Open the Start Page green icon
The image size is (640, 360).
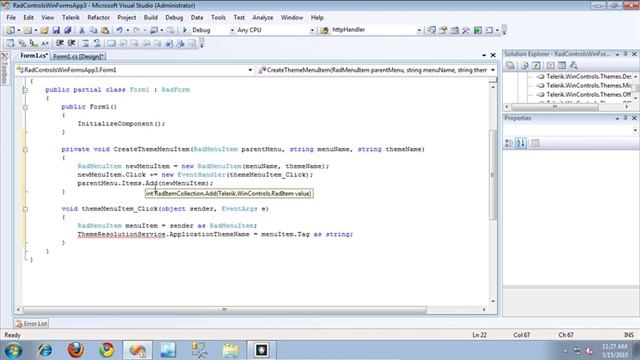pos(478,30)
